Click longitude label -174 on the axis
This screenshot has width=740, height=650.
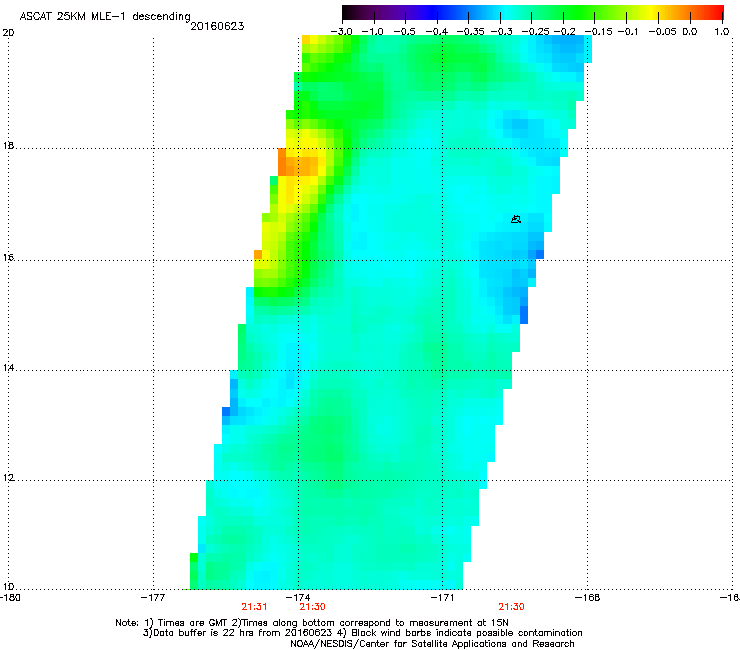pyautogui.click(x=298, y=598)
